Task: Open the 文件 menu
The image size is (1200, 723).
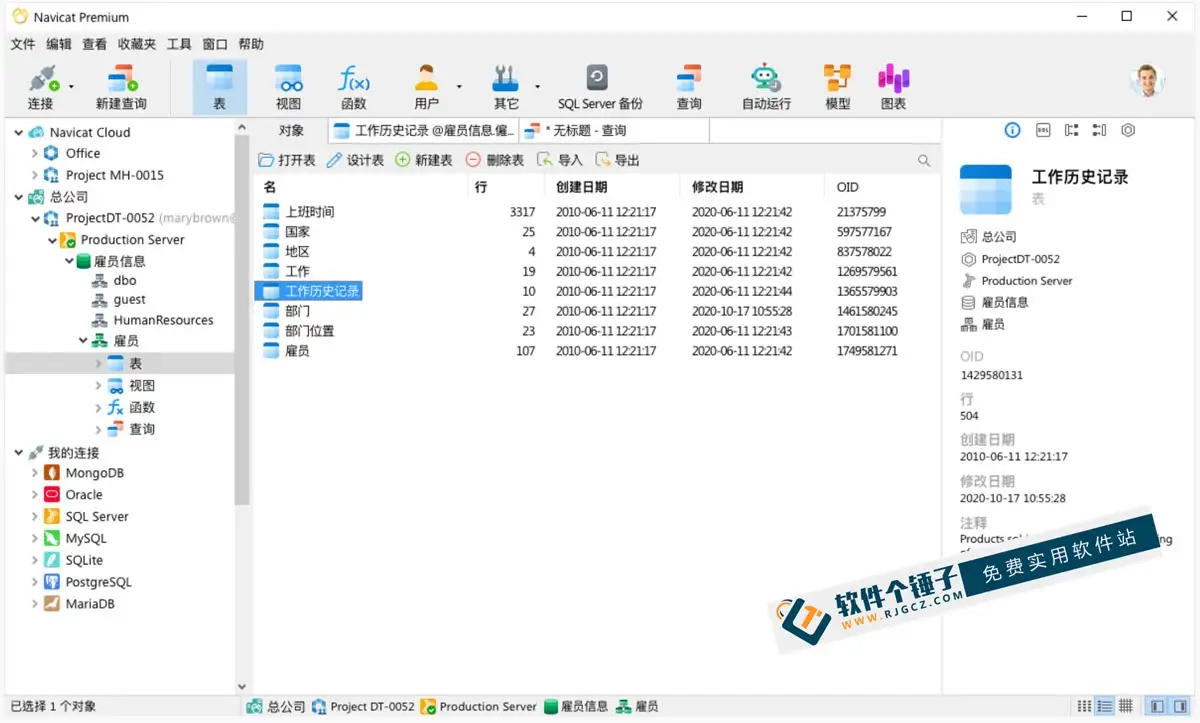Action: (23, 44)
